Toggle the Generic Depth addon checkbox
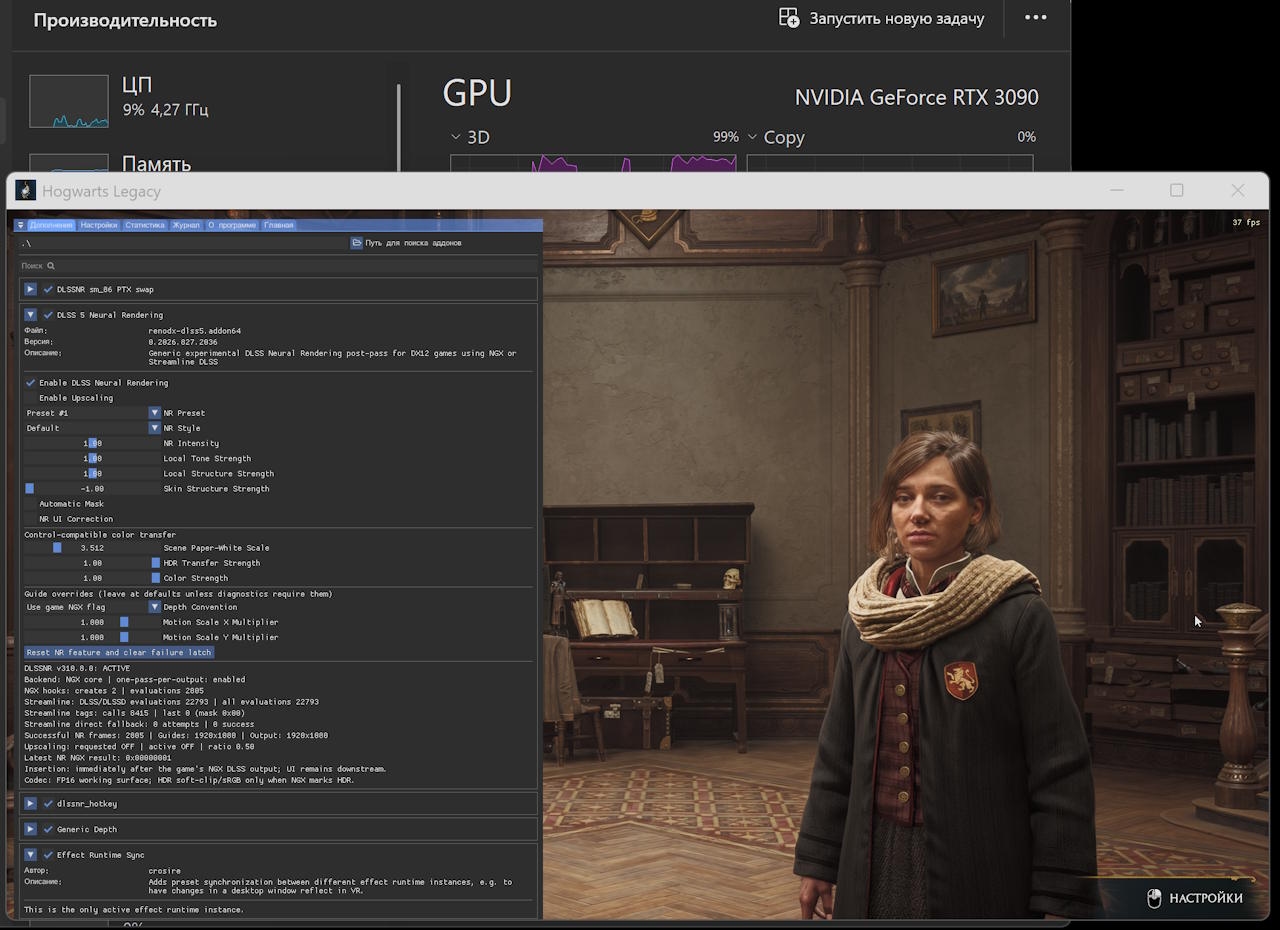 pos(48,829)
